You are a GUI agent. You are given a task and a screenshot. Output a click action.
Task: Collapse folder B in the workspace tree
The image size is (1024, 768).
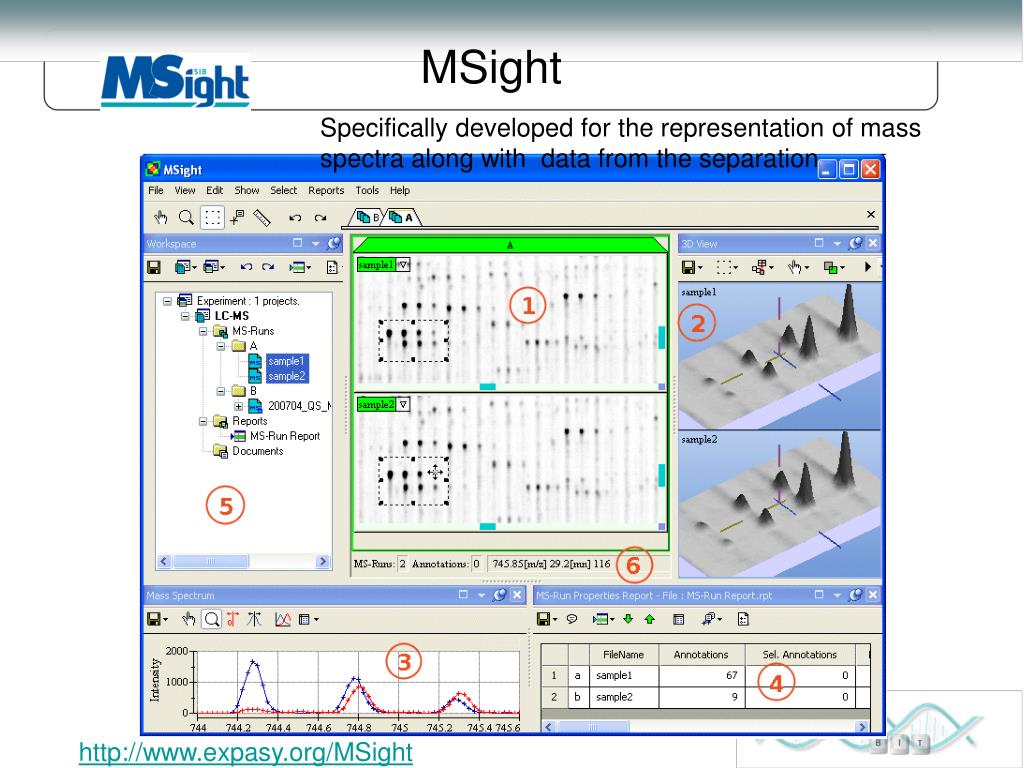221,391
